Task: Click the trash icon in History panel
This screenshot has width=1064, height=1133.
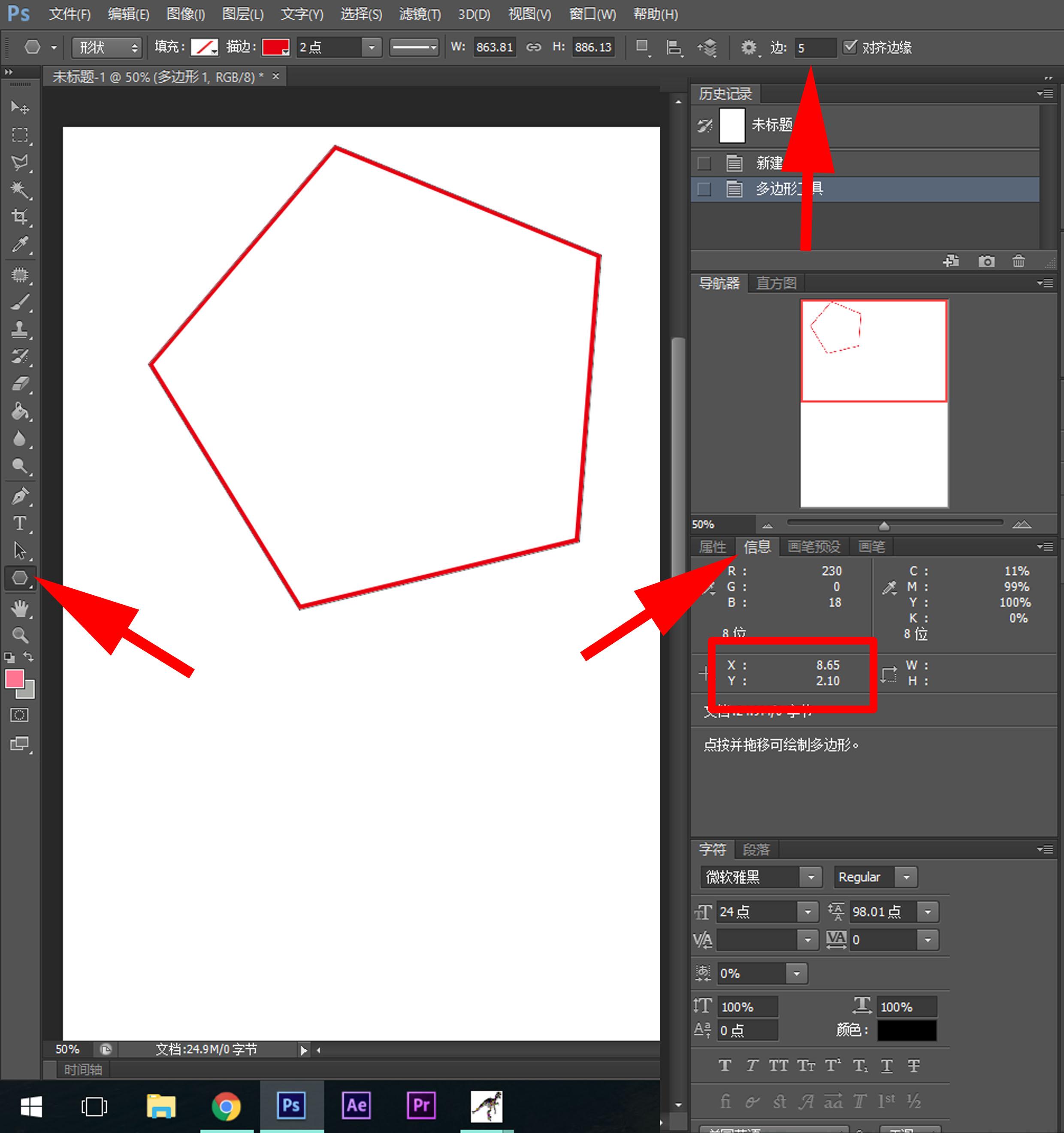Action: point(1019,261)
